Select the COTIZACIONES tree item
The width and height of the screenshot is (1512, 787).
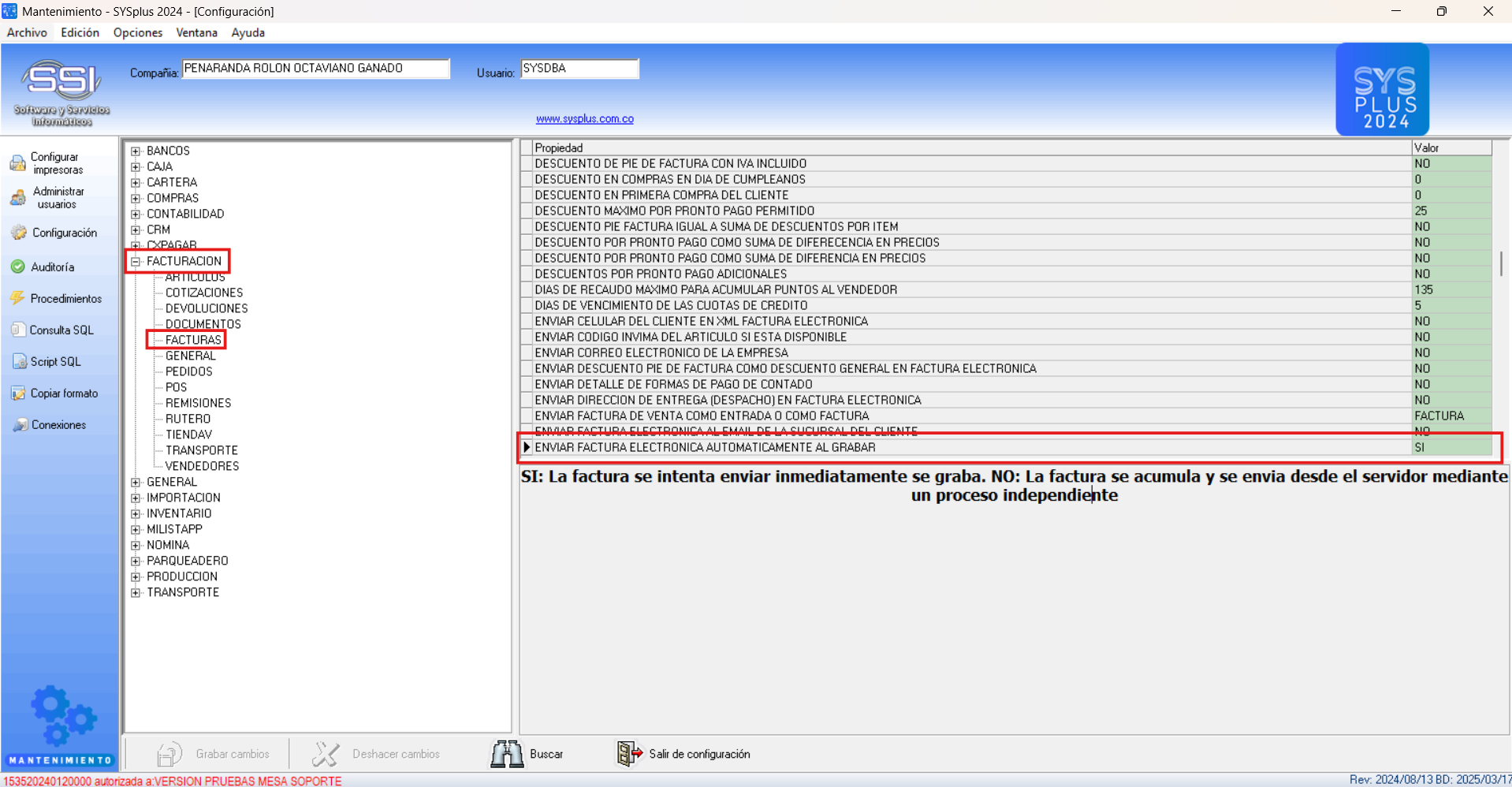(204, 293)
